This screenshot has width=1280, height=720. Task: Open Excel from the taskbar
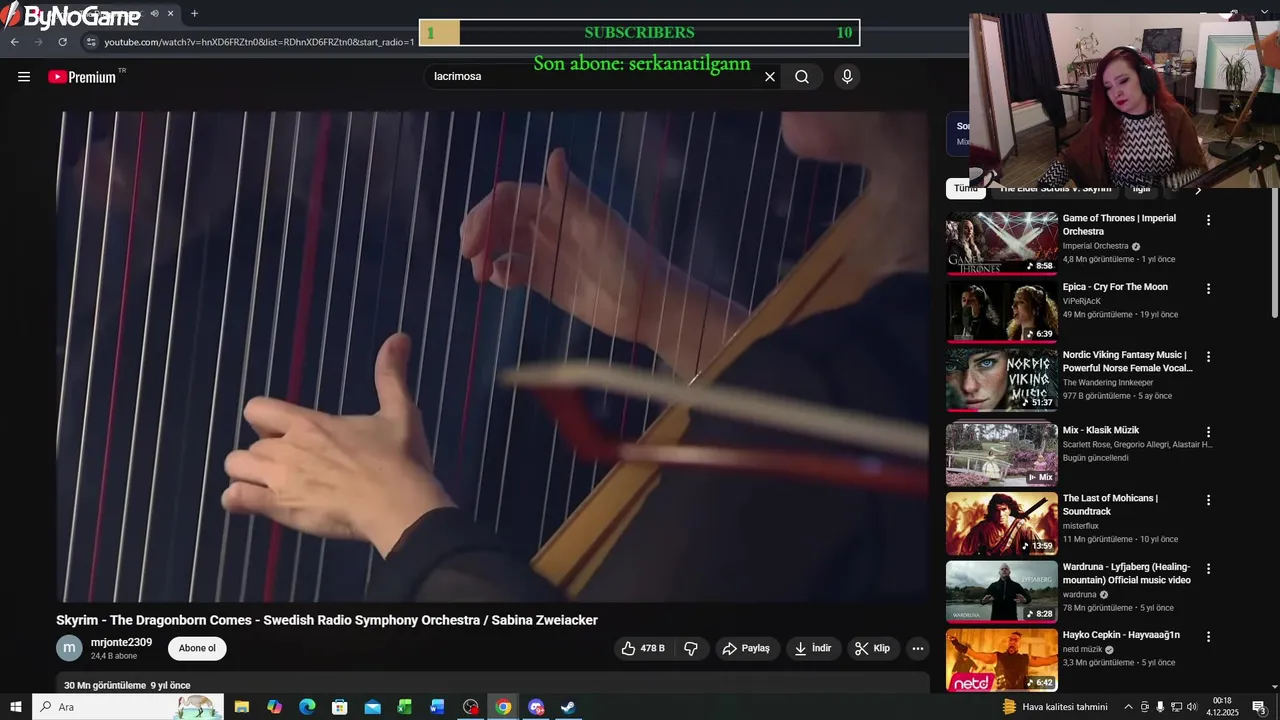click(405, 707)
